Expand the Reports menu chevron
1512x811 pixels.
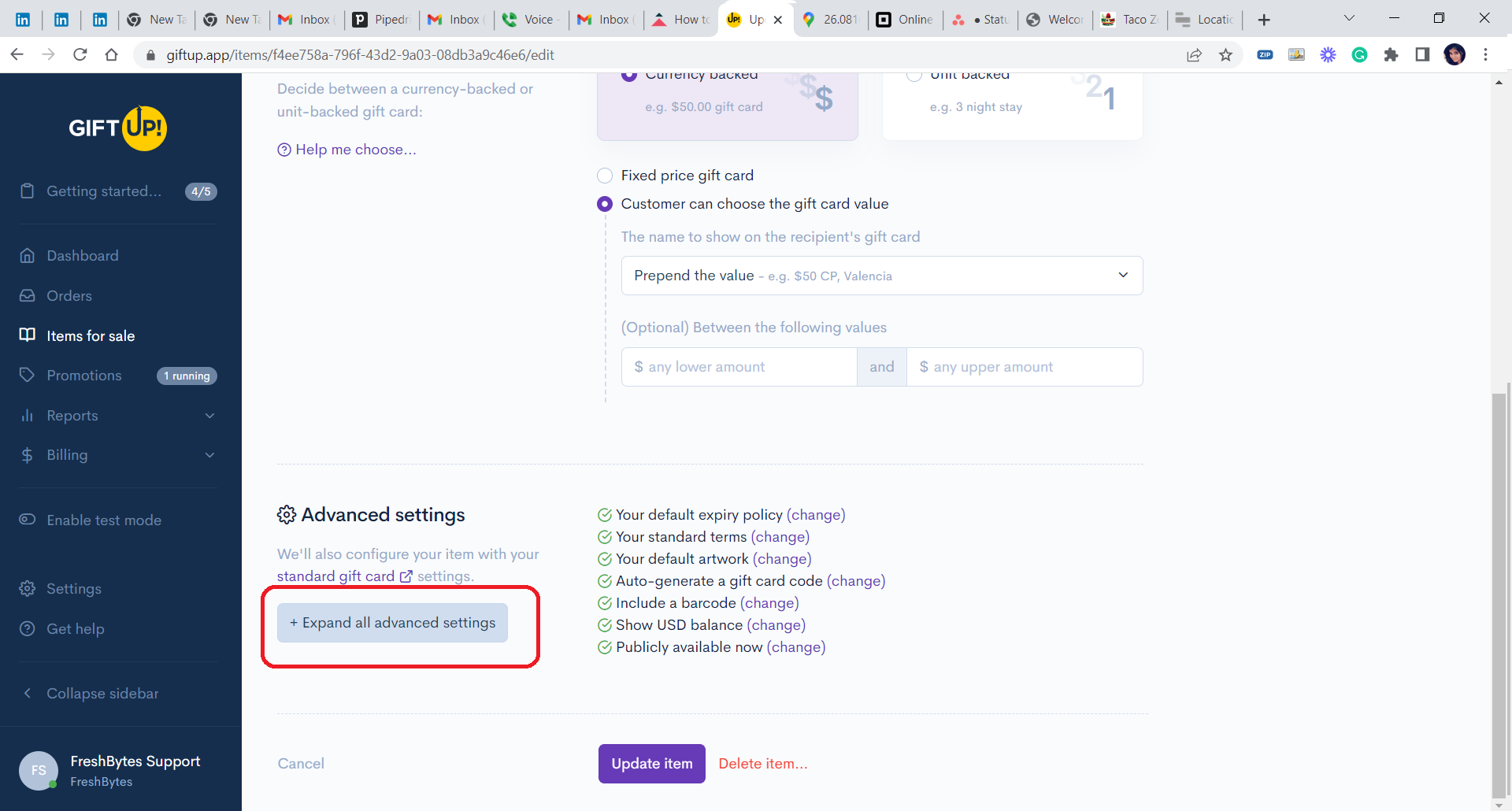click(x=209, y=416)
